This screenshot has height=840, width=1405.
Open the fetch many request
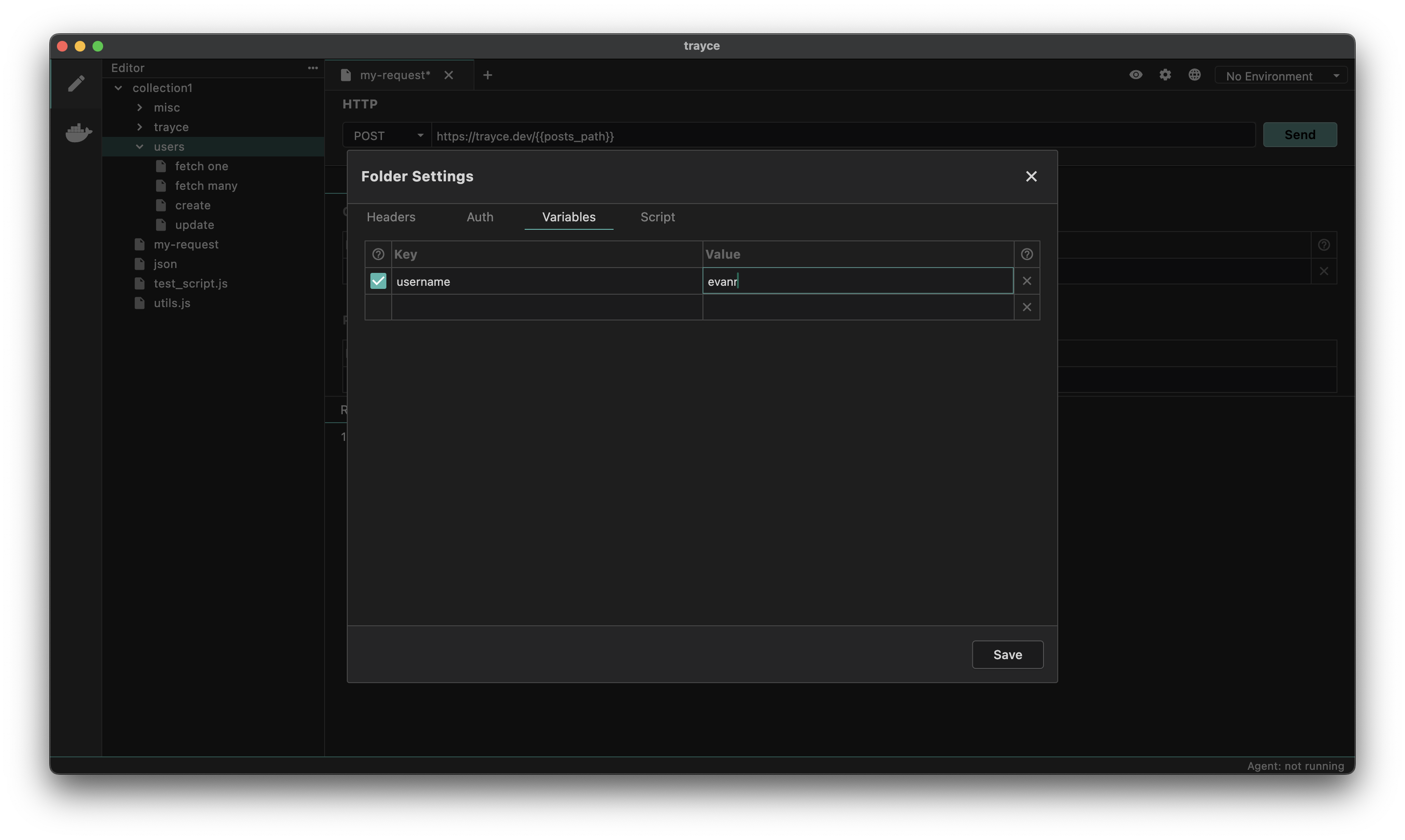click(x=206, y=186)
